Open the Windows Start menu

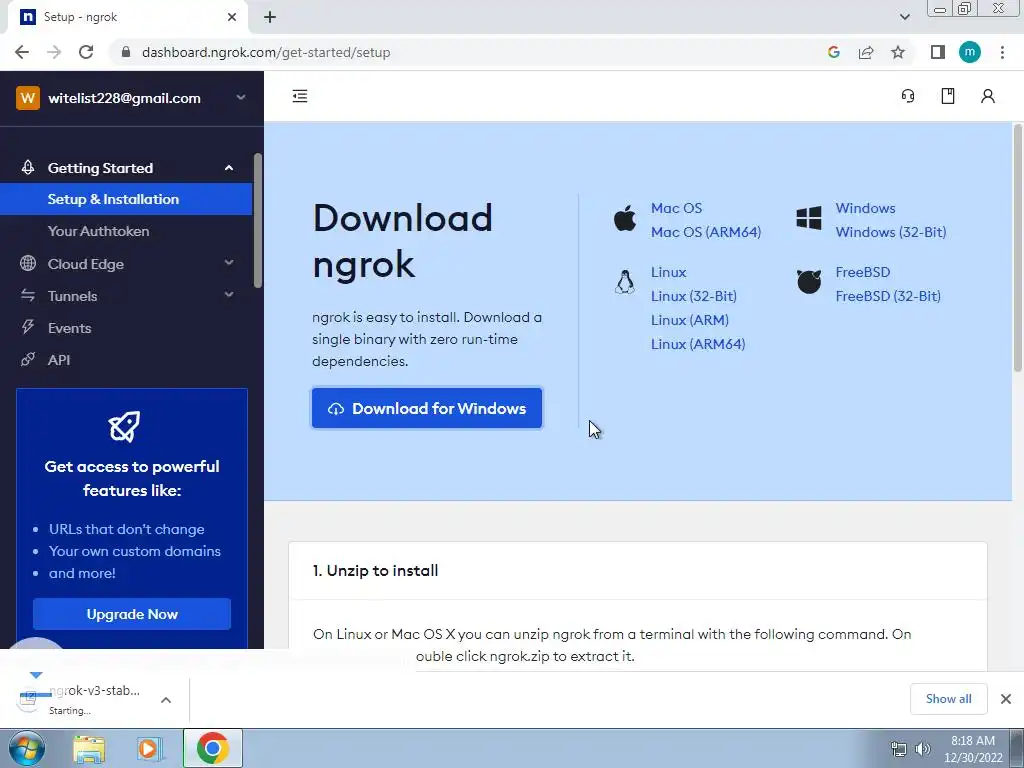click(26, 748)
